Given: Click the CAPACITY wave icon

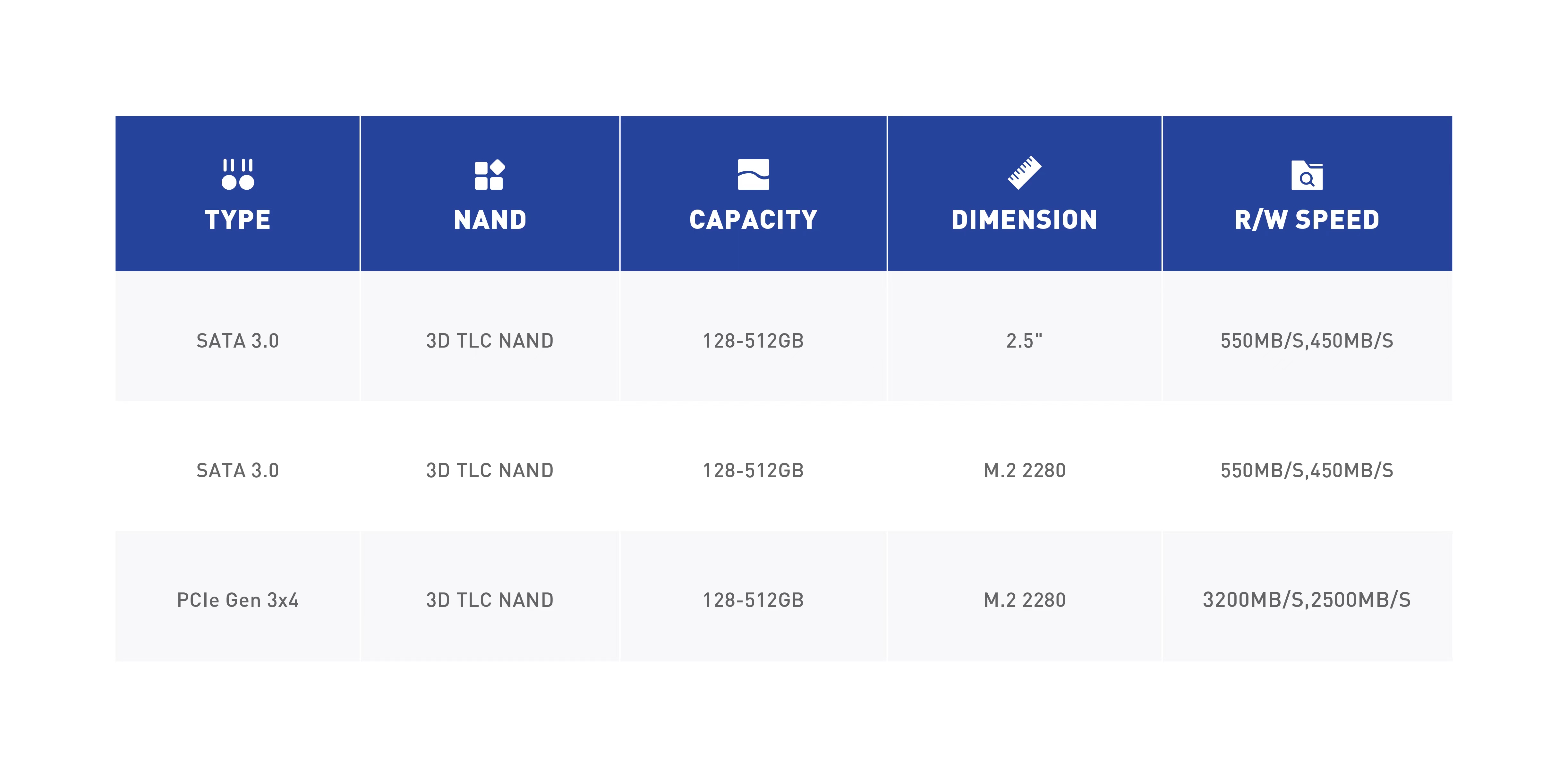Looking at the screenshot, I should 753,174.
